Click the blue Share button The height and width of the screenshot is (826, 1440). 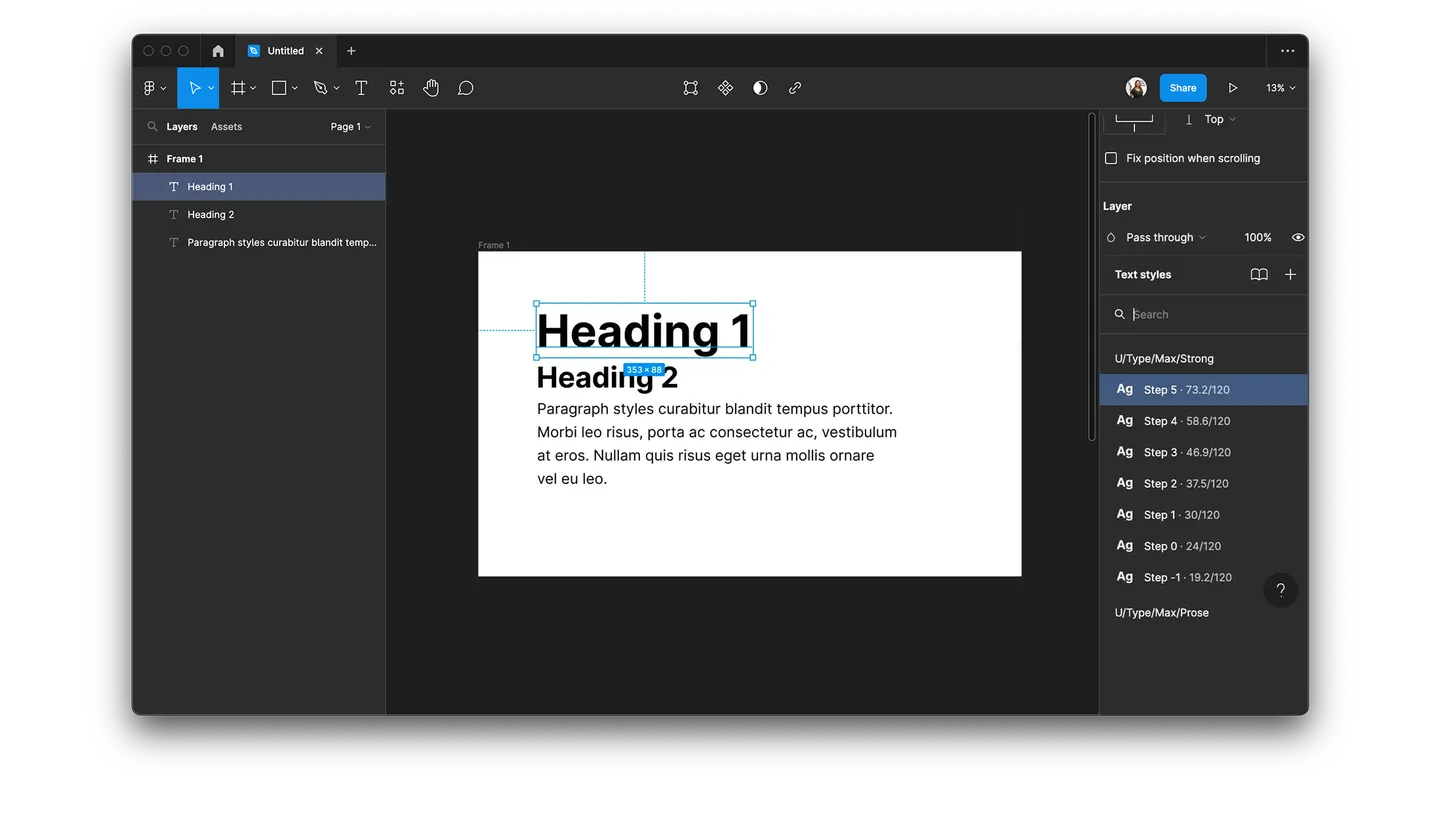[1183, 88]
